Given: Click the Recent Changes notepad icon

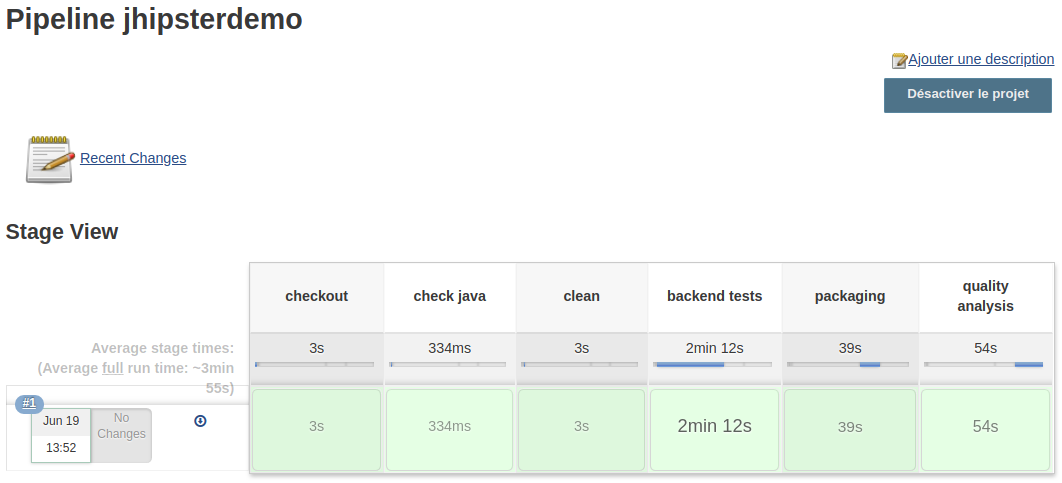Looking at the screenshot, I should click(50, 159).
